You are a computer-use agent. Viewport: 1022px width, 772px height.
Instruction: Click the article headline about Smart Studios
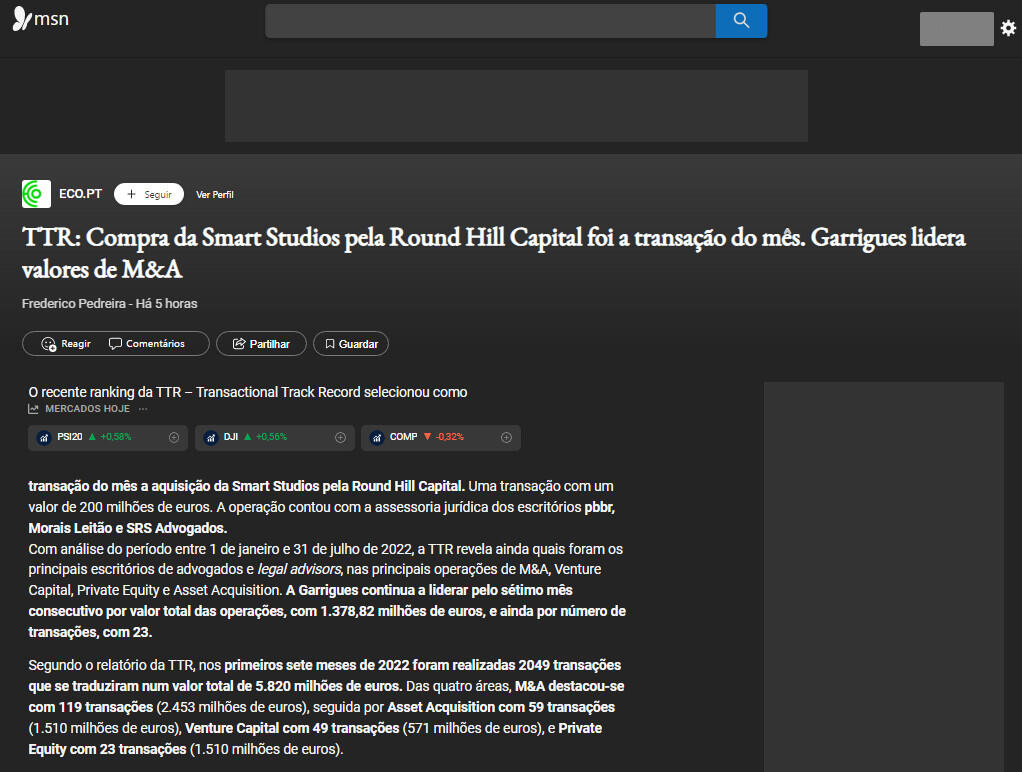(493, 253)
